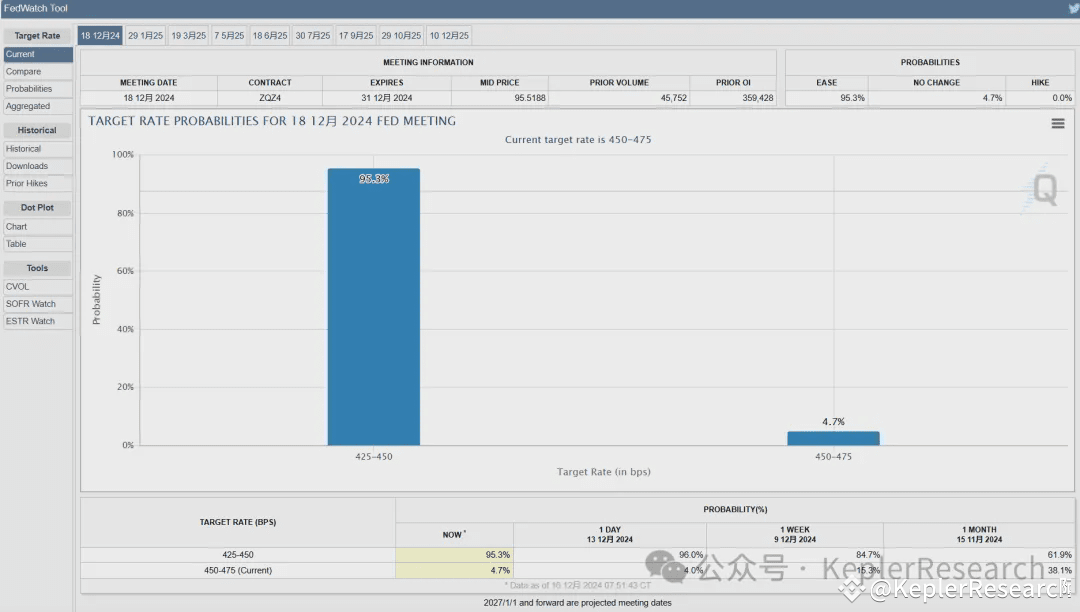Click the NOW 4.7% probability cell
Image resolution: width=1080 pixels, height=612 pixels.
pyautogui.click(x=455, y=571)
